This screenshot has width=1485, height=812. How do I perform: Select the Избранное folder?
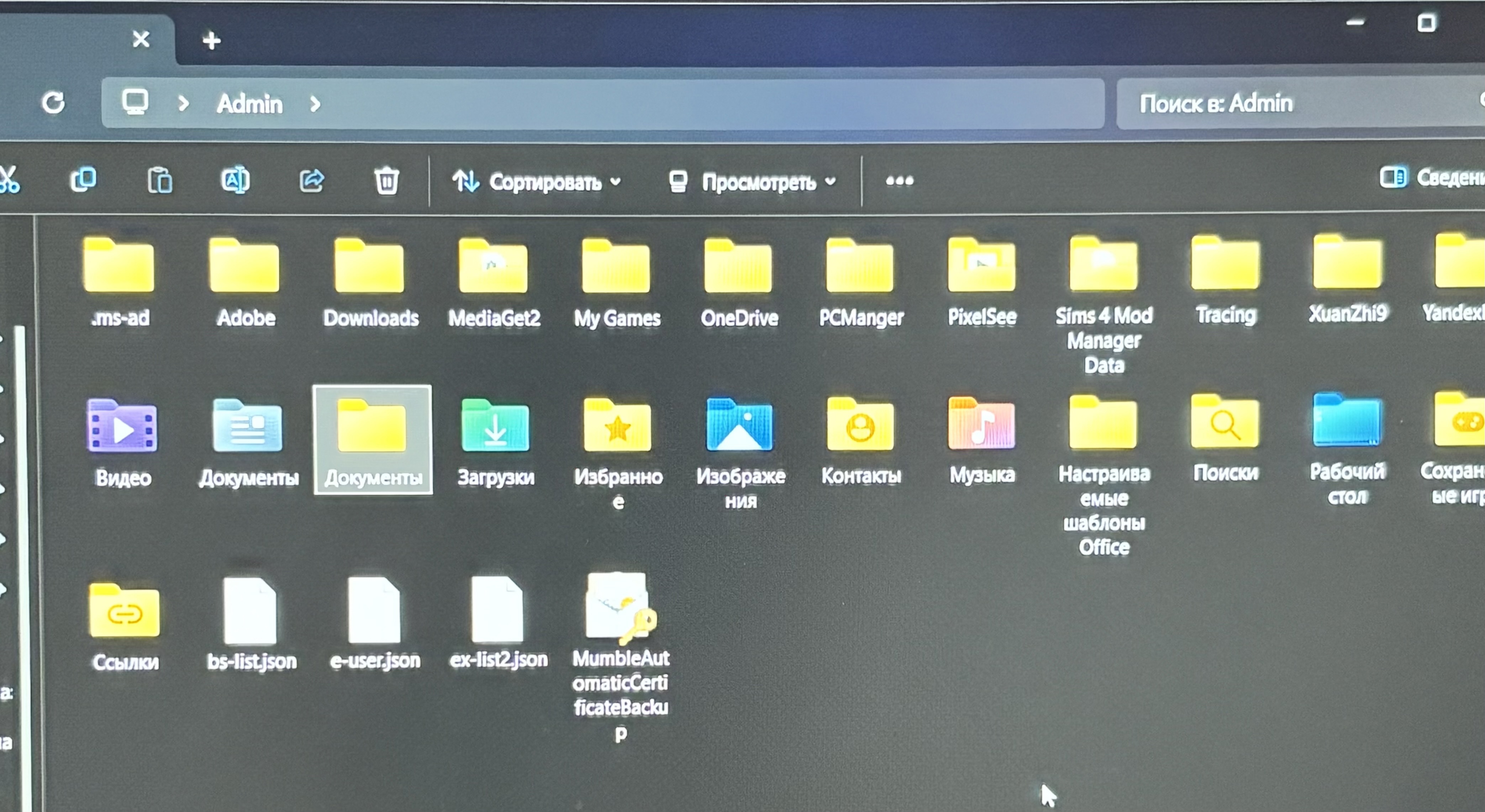pyautogui.click(x=618, y=454)
